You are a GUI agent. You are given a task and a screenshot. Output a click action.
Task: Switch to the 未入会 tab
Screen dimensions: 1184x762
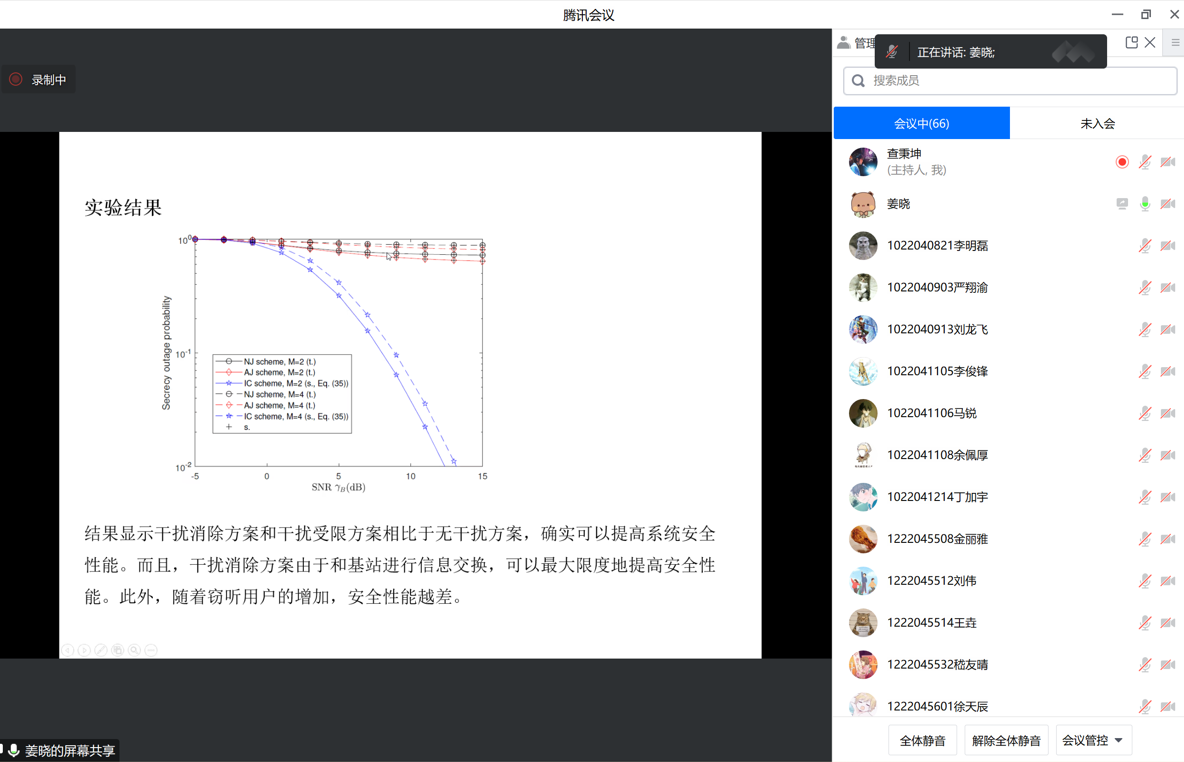(1097, 124)
